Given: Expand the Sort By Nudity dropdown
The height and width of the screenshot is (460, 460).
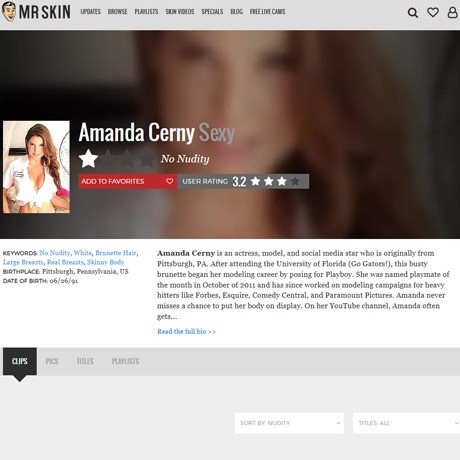Looking at the screenshot, I should [289, 423].
